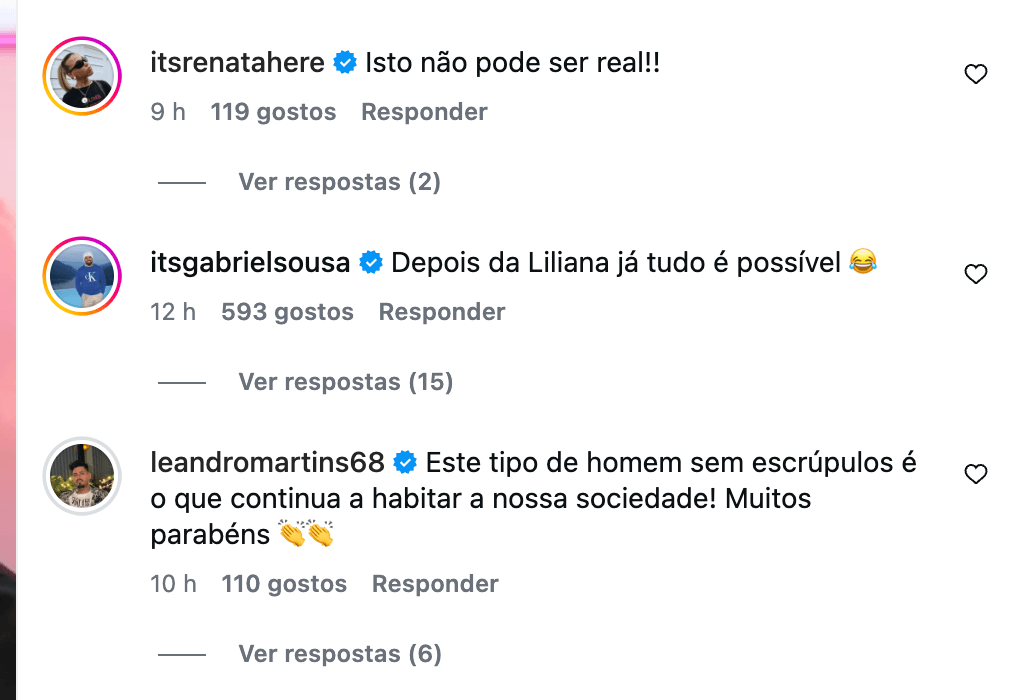The image size is (1010, 700).
Task: Expand Ver respostas (2) replies
Action: click(x=339, y=182)
